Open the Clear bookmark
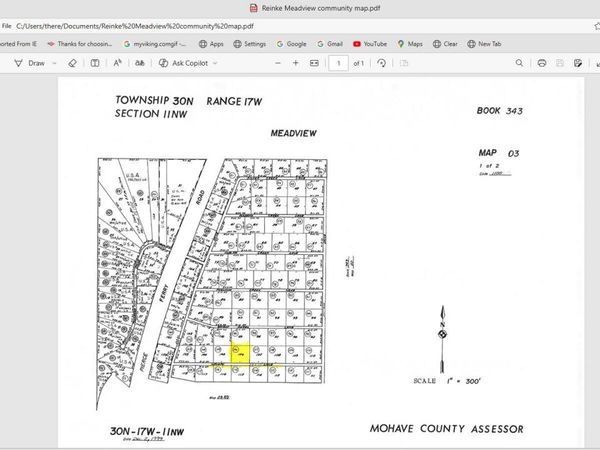This screenshot has height=450, width=600. pos(445,44)
